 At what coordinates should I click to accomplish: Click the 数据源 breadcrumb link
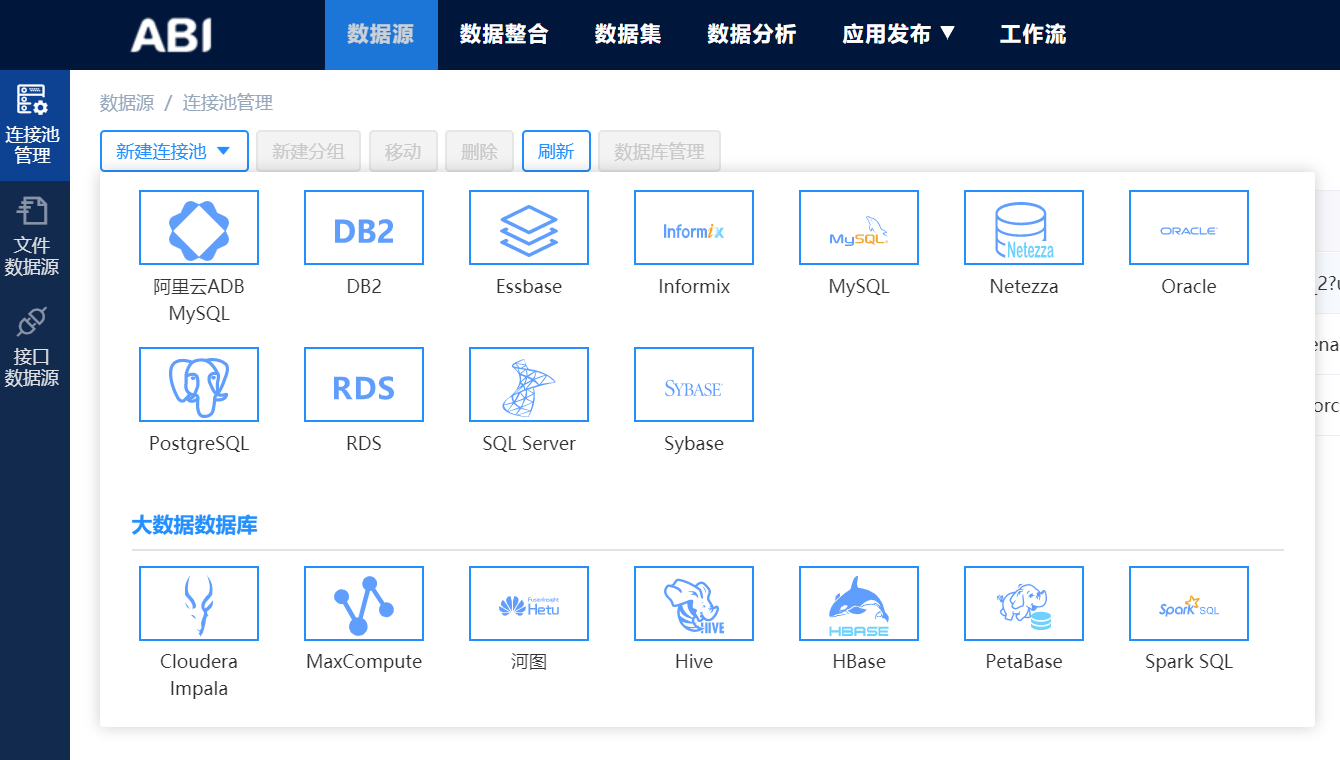point(127,103)
